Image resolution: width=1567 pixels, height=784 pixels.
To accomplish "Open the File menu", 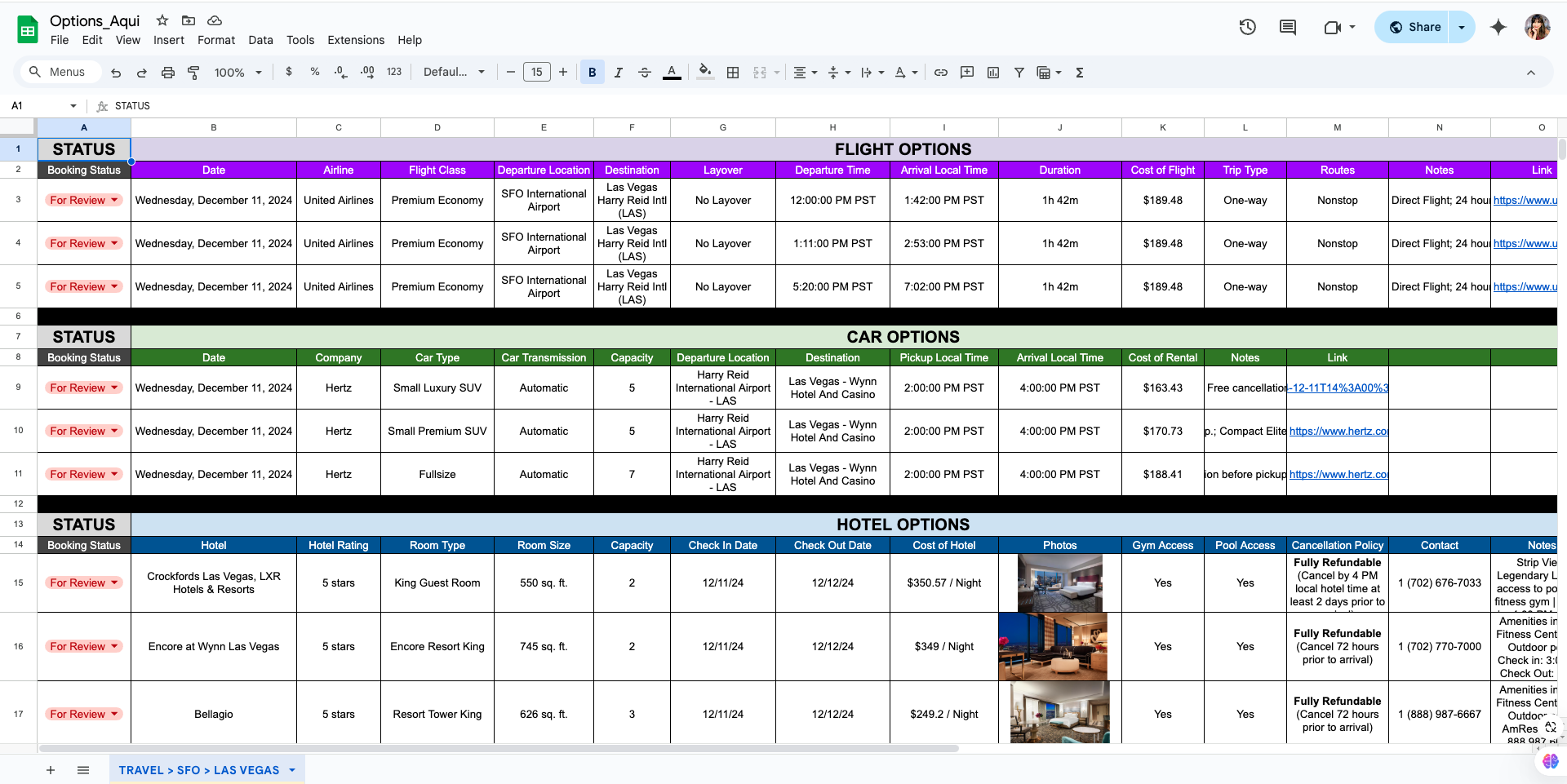I will pyautogui.click(x=60, y=40).
